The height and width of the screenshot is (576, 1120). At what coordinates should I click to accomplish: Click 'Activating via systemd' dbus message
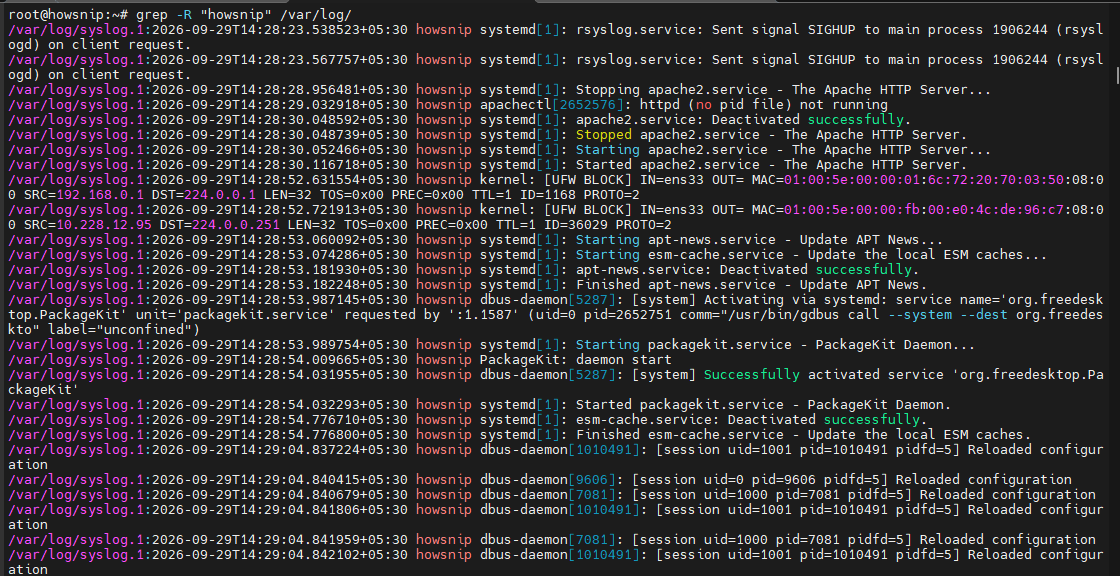click(x=791, y=299)
